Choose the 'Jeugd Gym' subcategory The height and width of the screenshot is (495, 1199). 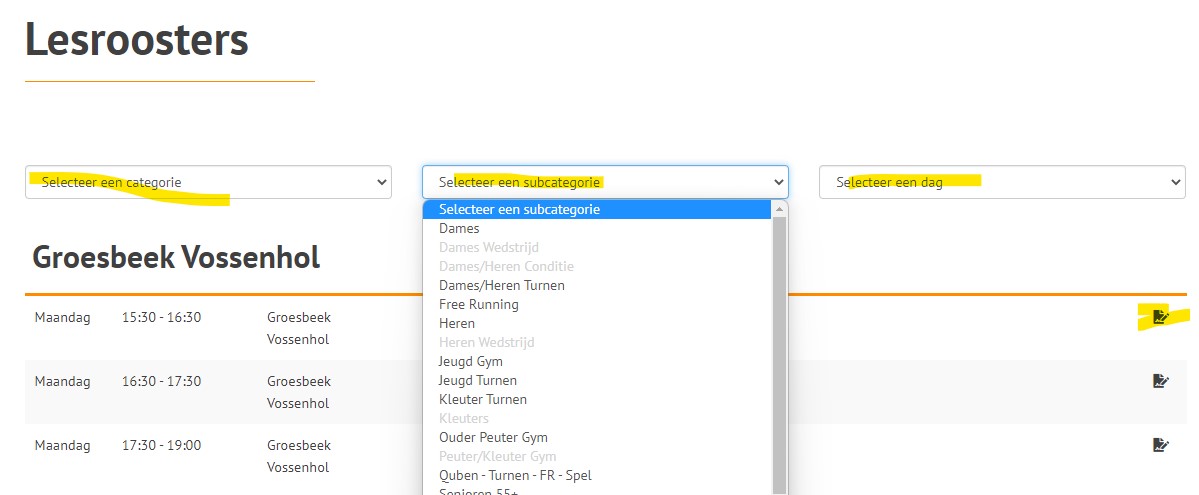point(470,361)
